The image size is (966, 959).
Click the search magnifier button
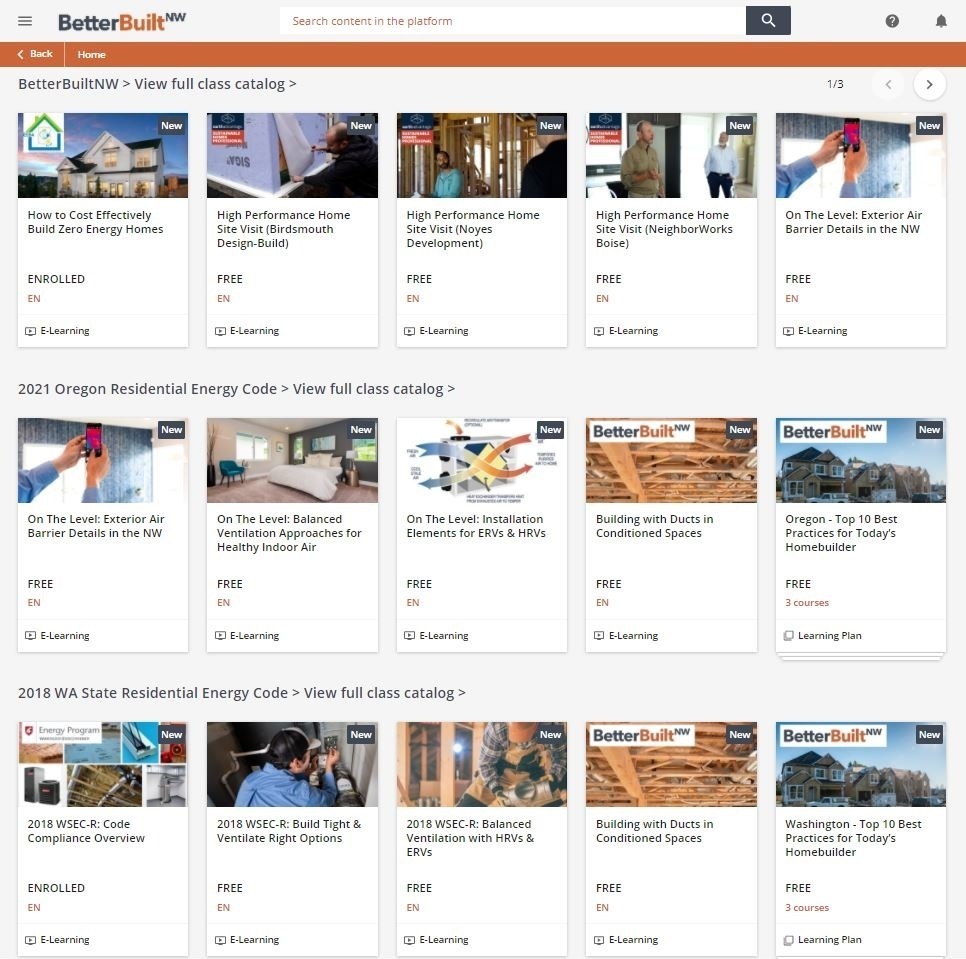768,20
